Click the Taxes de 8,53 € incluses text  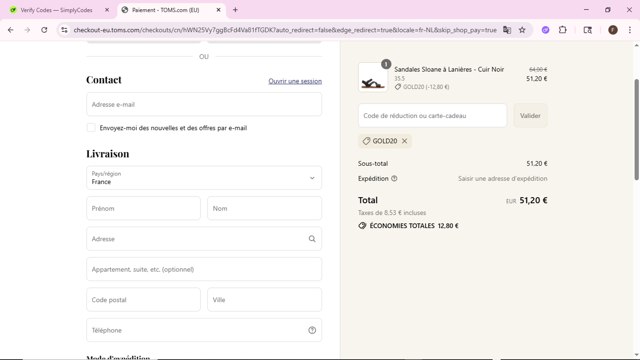(x=392, y=213)
